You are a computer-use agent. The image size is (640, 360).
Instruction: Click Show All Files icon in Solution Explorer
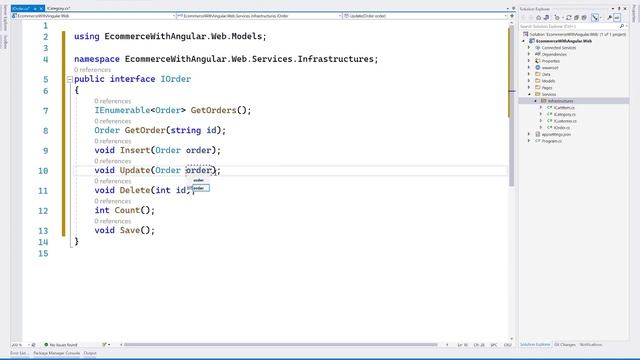tap(584, 18)
